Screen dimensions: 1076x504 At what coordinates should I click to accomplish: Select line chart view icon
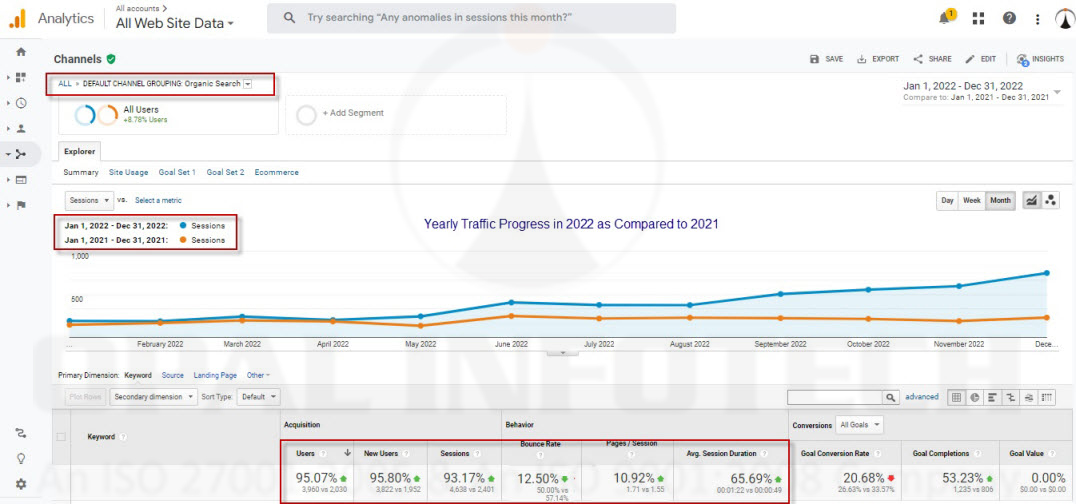[1030, 201]
